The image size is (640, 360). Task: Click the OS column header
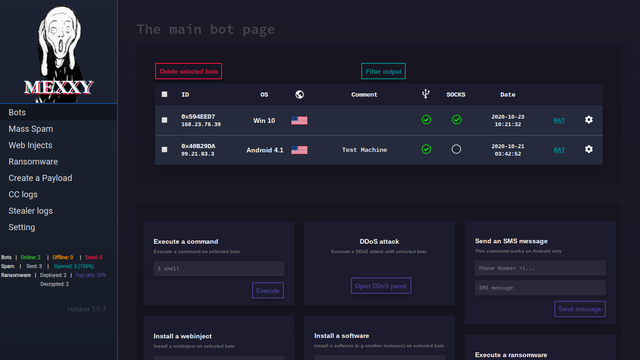(264, 94)
